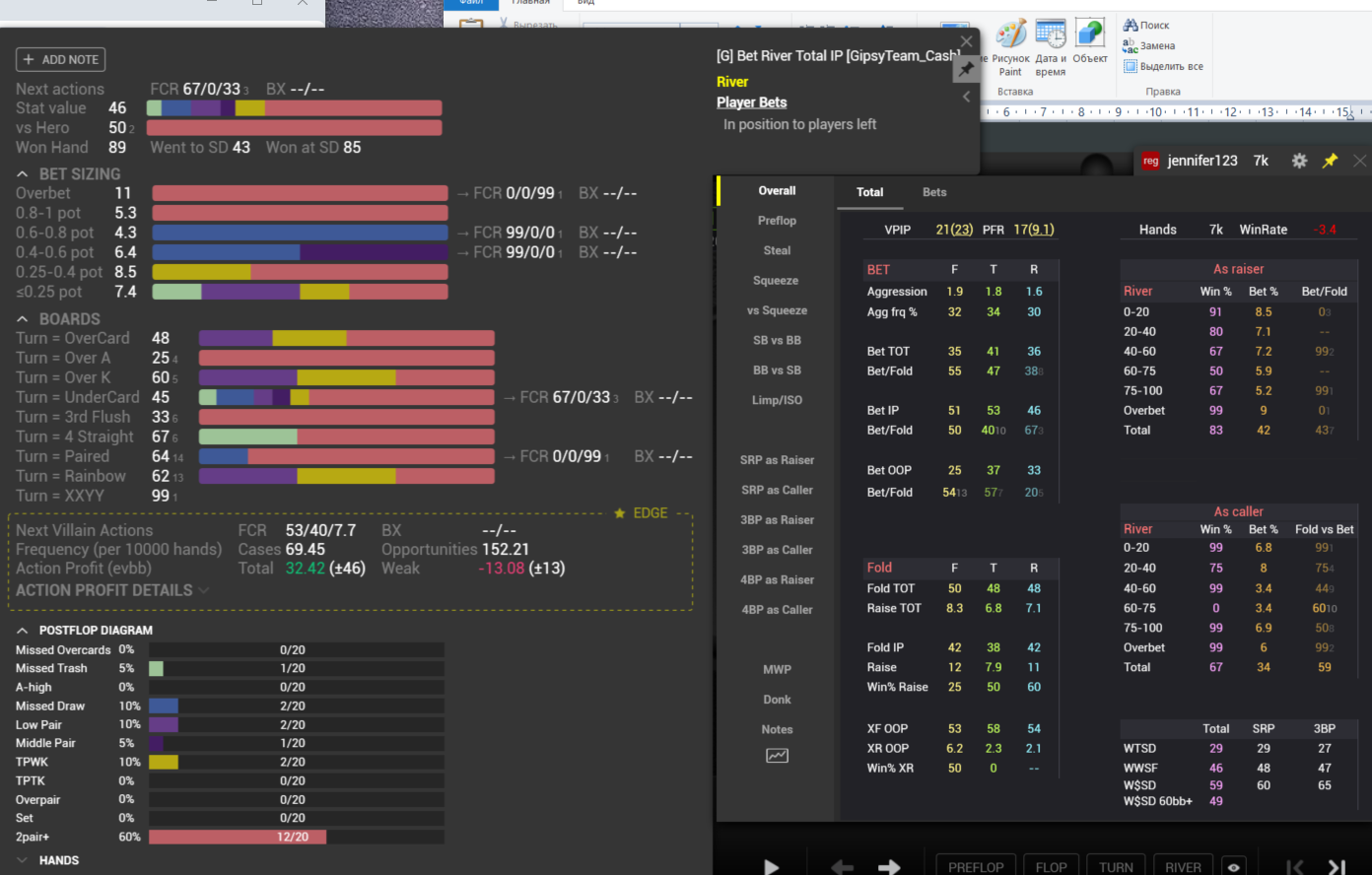The image size is (1372, 875).
Task: Open the Главная ribbon tab in WordPad
Action: pos(530,3)
